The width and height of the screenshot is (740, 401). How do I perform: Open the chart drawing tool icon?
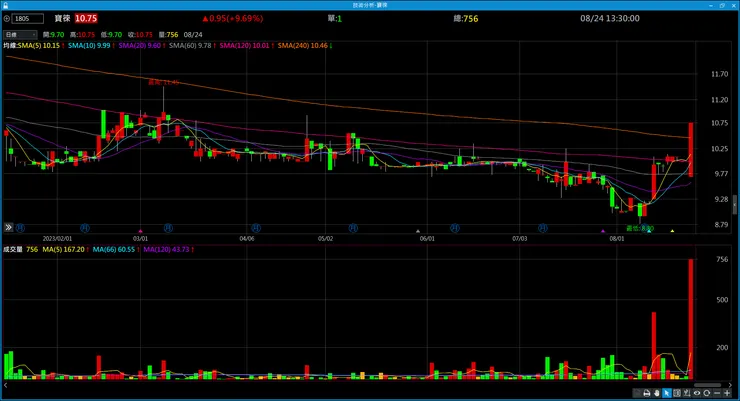point(687,393)
